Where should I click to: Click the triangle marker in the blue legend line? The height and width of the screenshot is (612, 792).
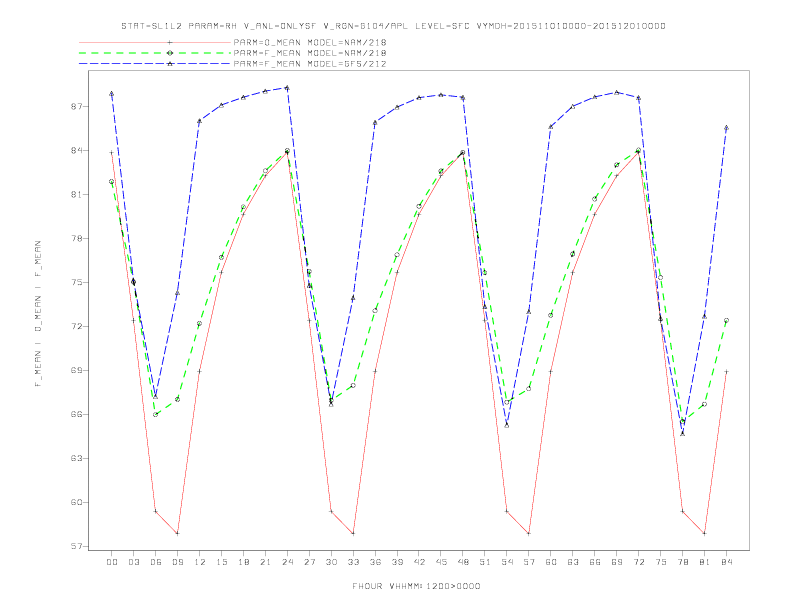[x=170, y=64]
